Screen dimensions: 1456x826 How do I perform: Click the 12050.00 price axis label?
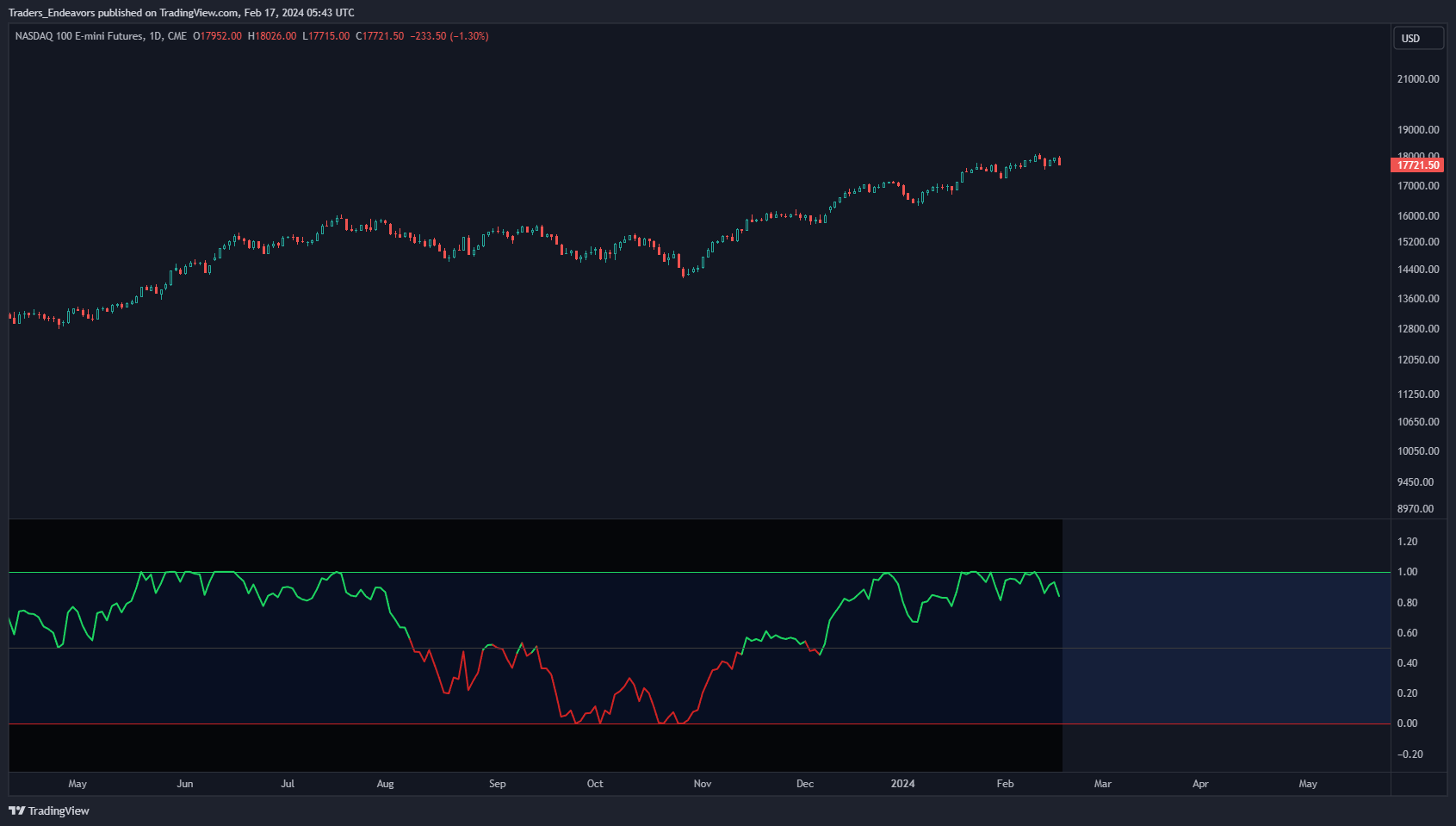point(1418,360)
